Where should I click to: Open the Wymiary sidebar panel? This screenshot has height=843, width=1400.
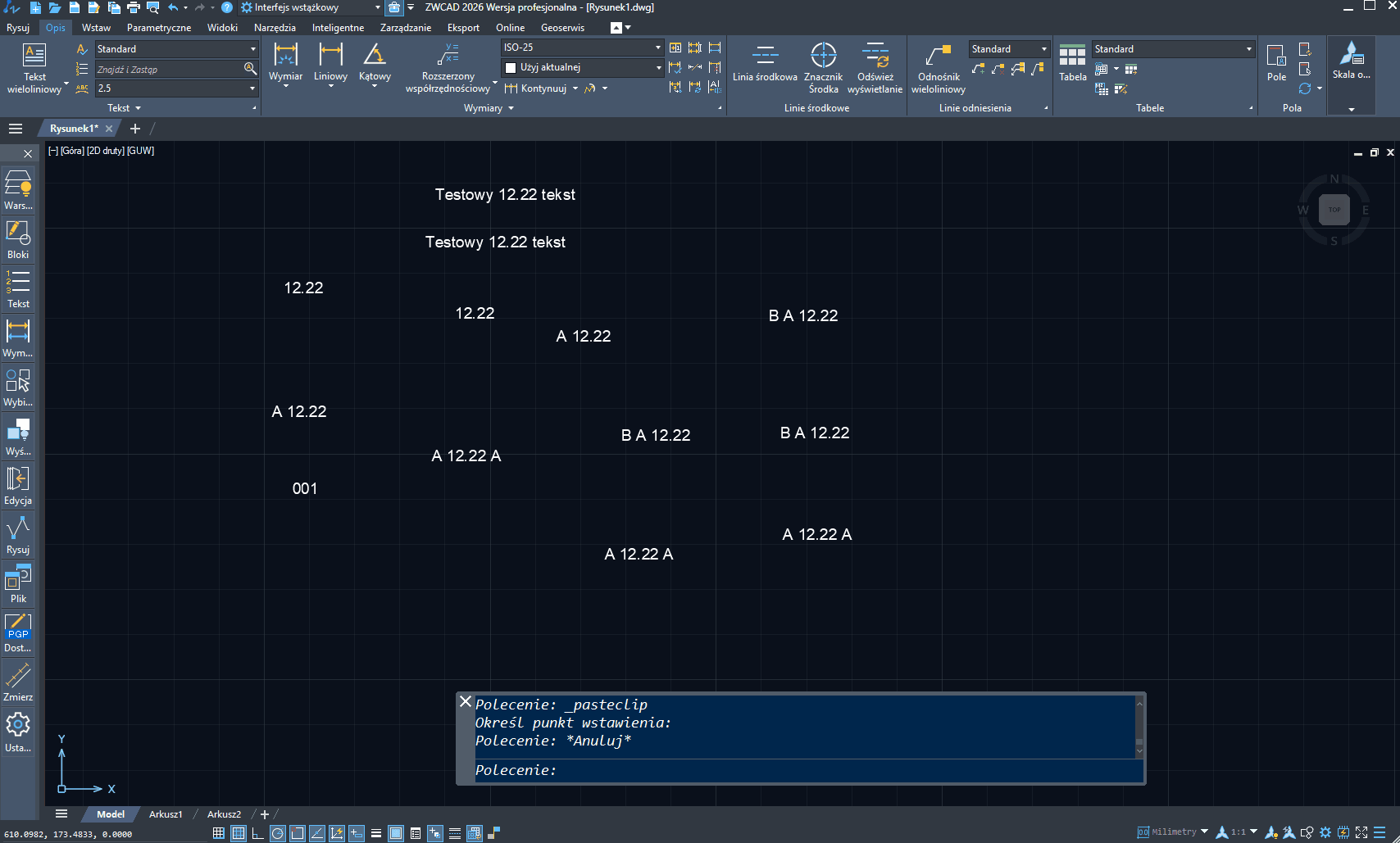(x=18, y=338)
